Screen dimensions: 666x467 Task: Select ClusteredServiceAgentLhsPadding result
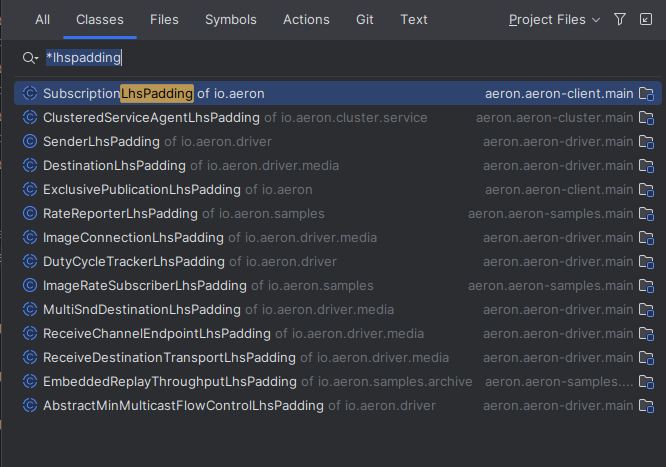pos(338,117)
